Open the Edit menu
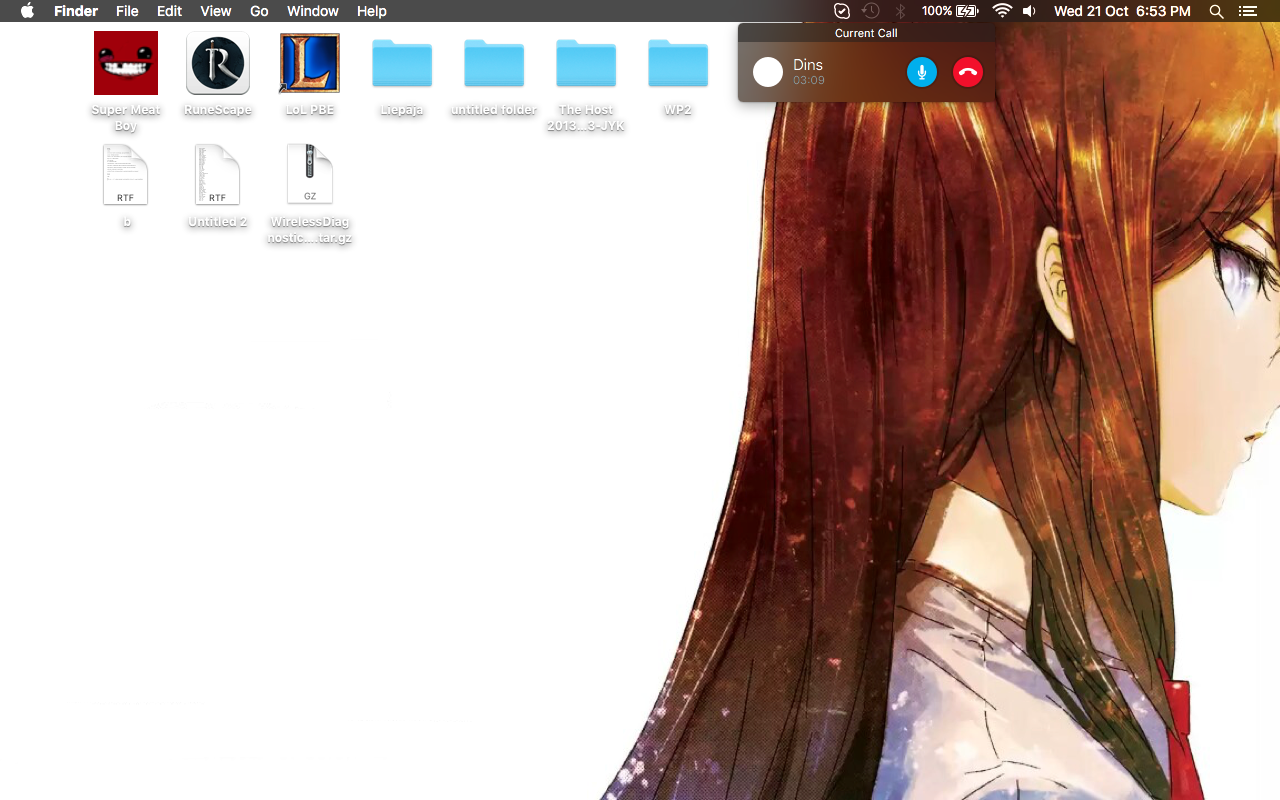The height and width of the screenshot is (800, 1280). click(x=169, y=11)
